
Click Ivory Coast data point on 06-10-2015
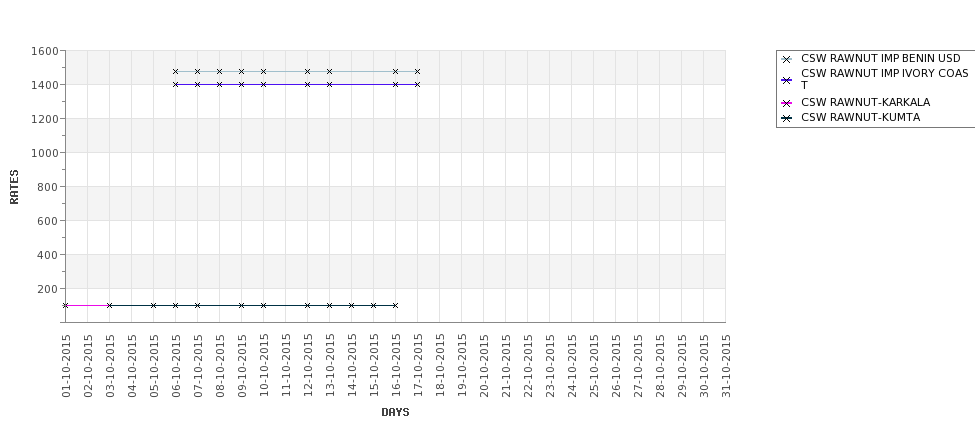point(175,84)
